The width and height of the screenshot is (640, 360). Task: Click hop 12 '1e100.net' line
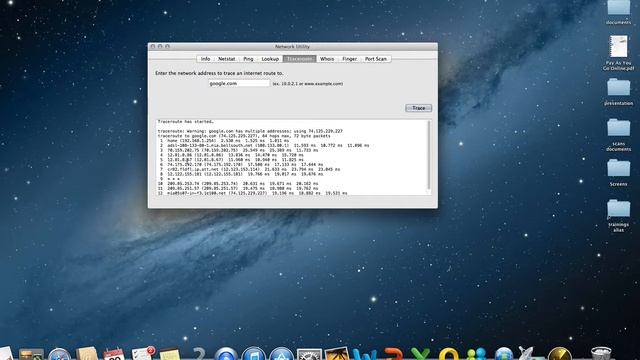pos(253,193)
